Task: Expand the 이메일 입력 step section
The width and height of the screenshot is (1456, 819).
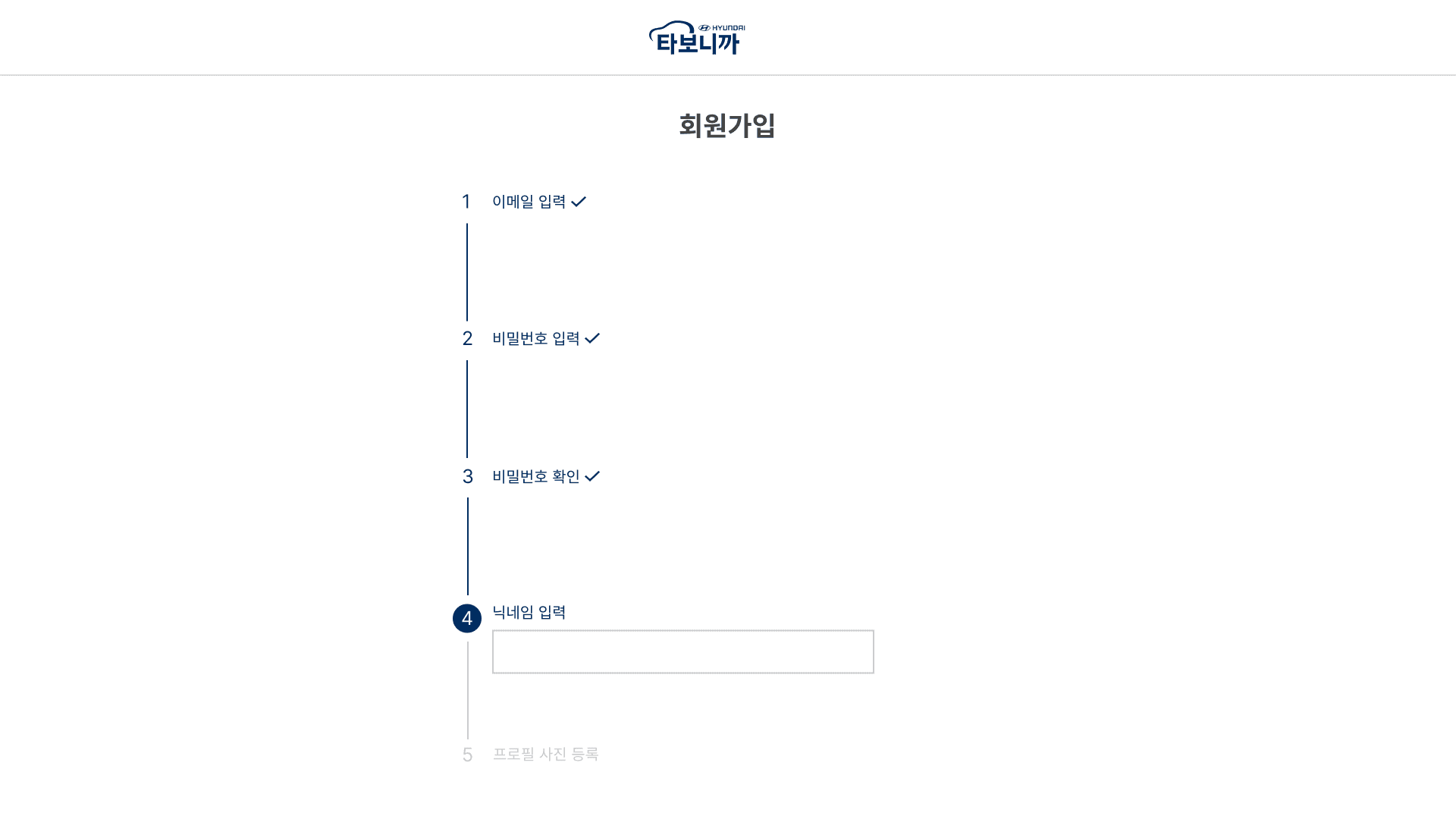Action: pos(529,201)
